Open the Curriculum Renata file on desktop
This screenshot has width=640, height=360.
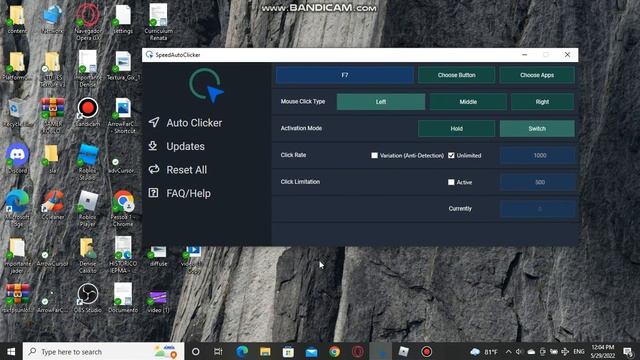[x=158, y=21]
